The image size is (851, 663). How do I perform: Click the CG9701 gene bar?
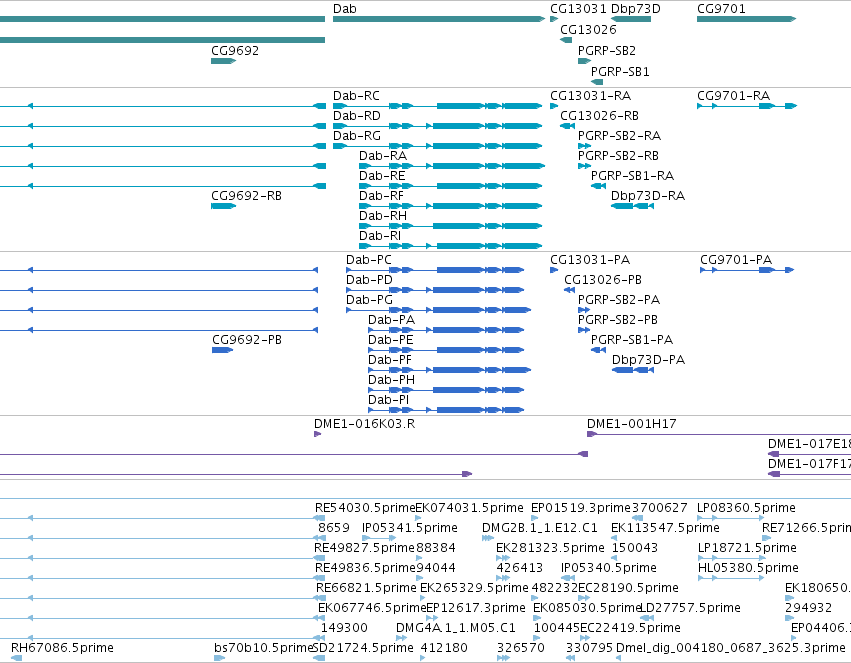click(746, 19)
